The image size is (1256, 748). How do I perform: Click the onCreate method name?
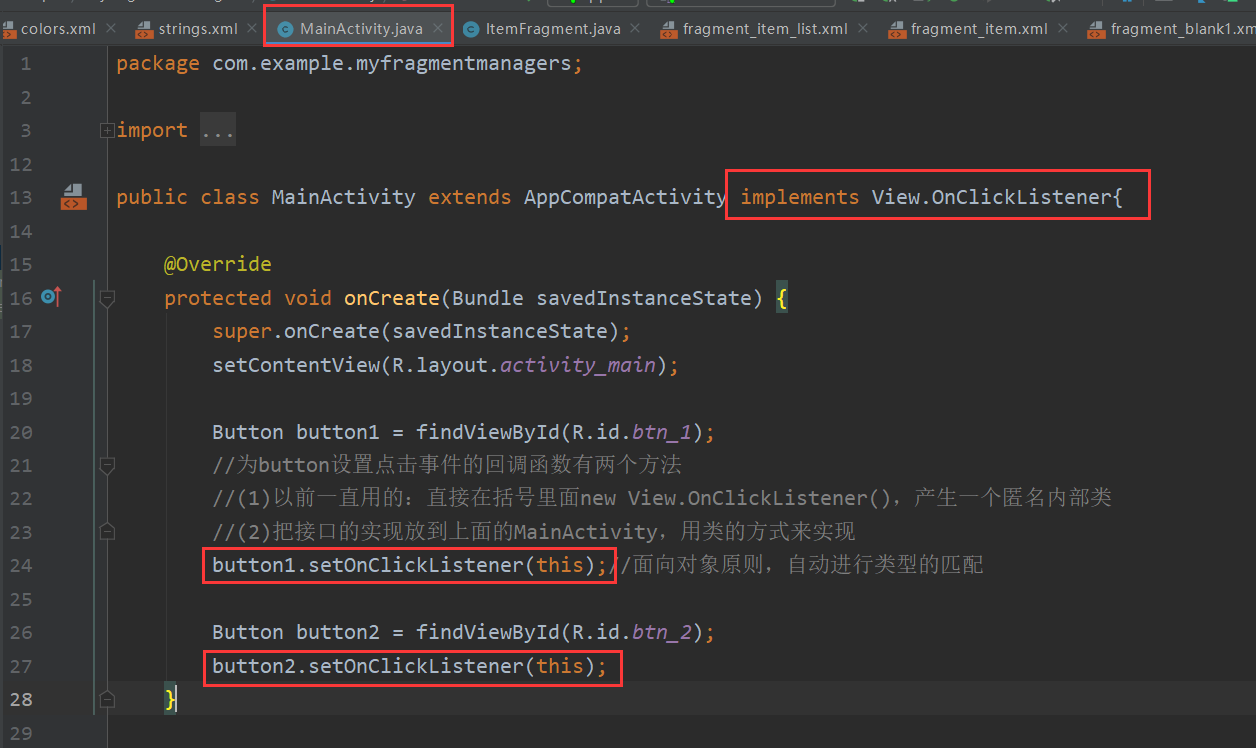tap(392, 298)
